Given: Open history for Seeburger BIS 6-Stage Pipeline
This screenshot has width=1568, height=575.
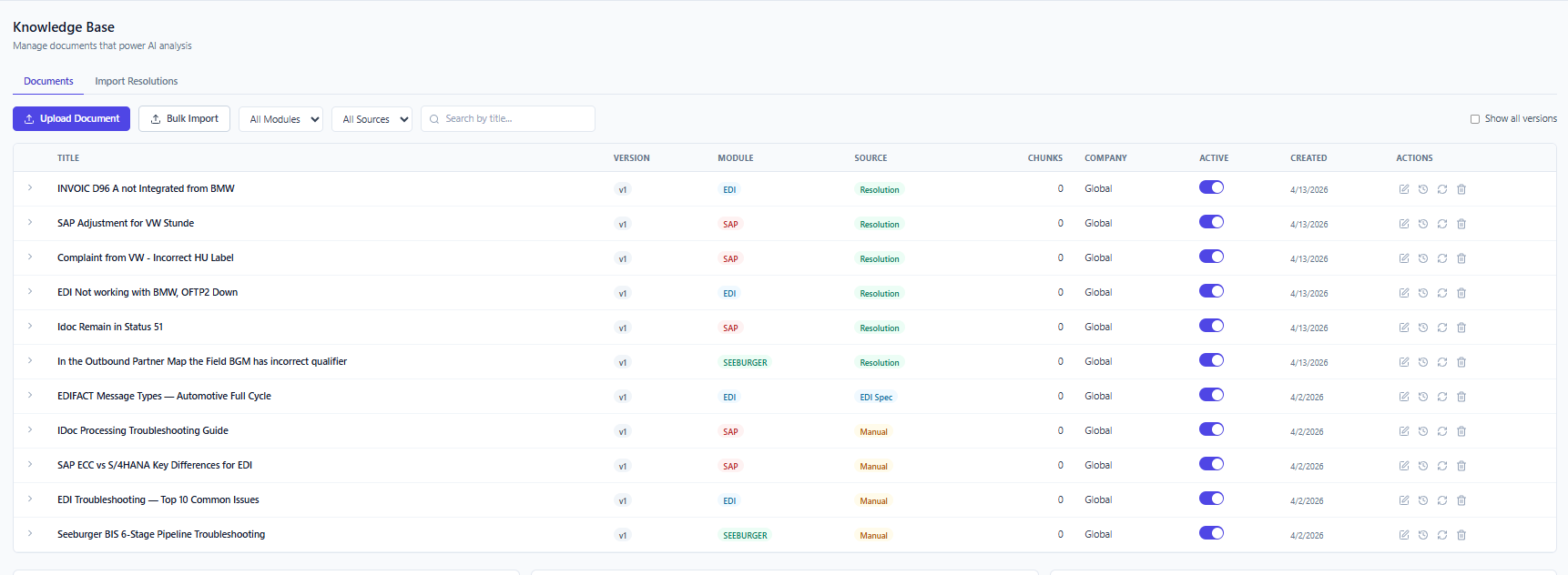Looking at the screenshot, I should [1423, 535].
